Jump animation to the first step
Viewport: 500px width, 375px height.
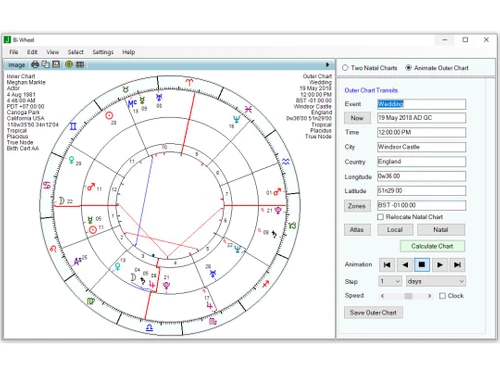[x=387, y=265]
